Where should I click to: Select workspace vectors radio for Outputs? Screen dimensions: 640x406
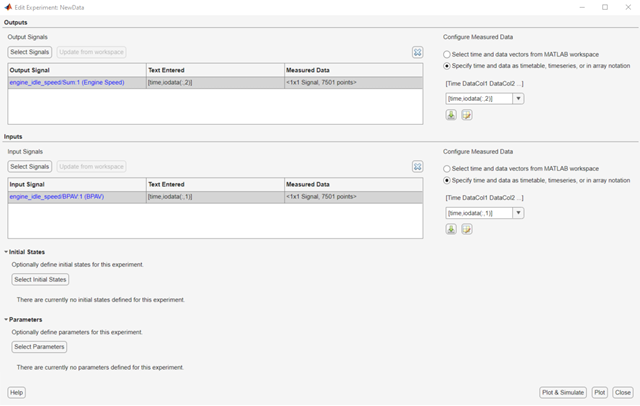point(447,54)
